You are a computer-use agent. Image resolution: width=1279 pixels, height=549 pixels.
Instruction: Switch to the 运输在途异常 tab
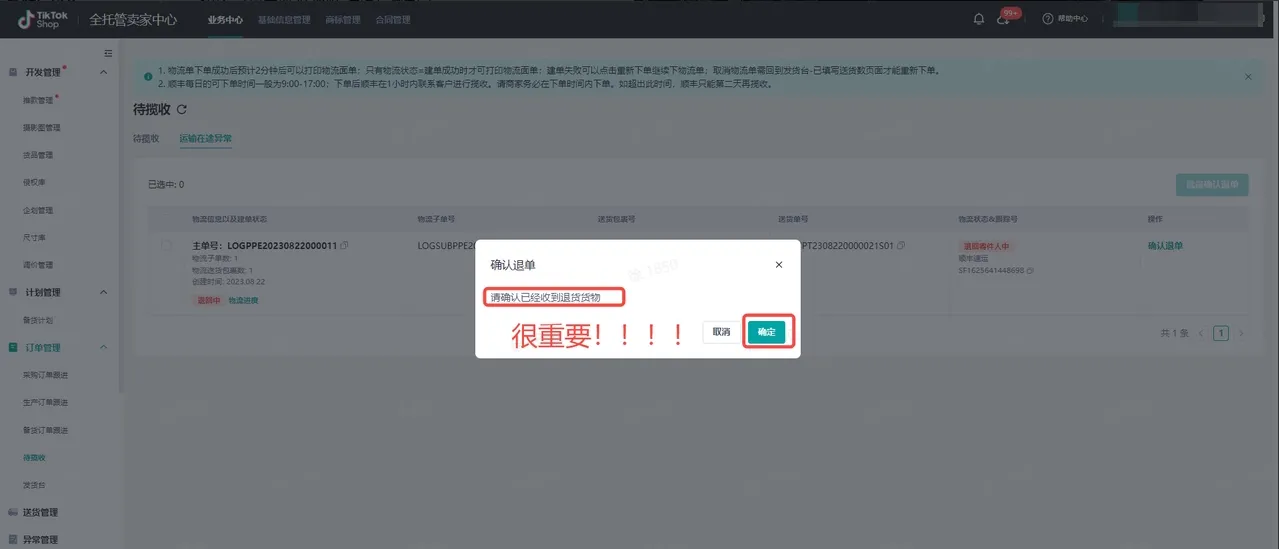[x=205, y=138]
